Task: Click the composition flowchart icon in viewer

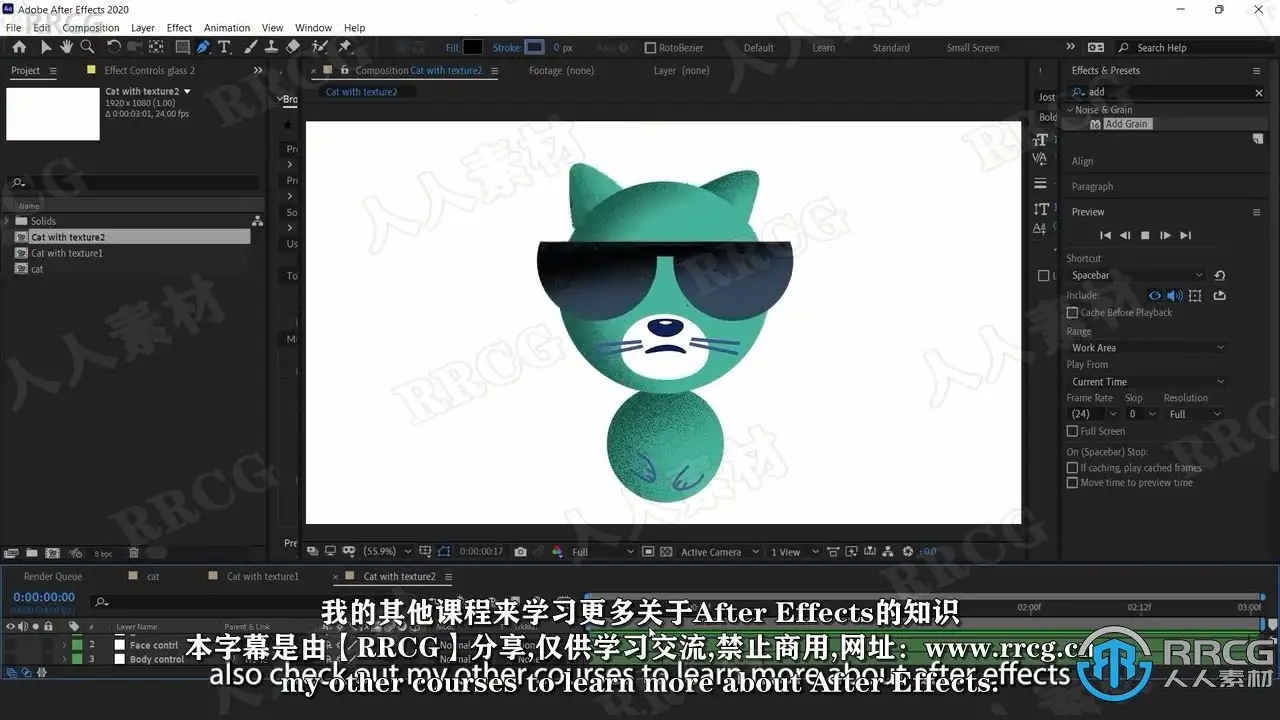Action: [x=890, y=552]
